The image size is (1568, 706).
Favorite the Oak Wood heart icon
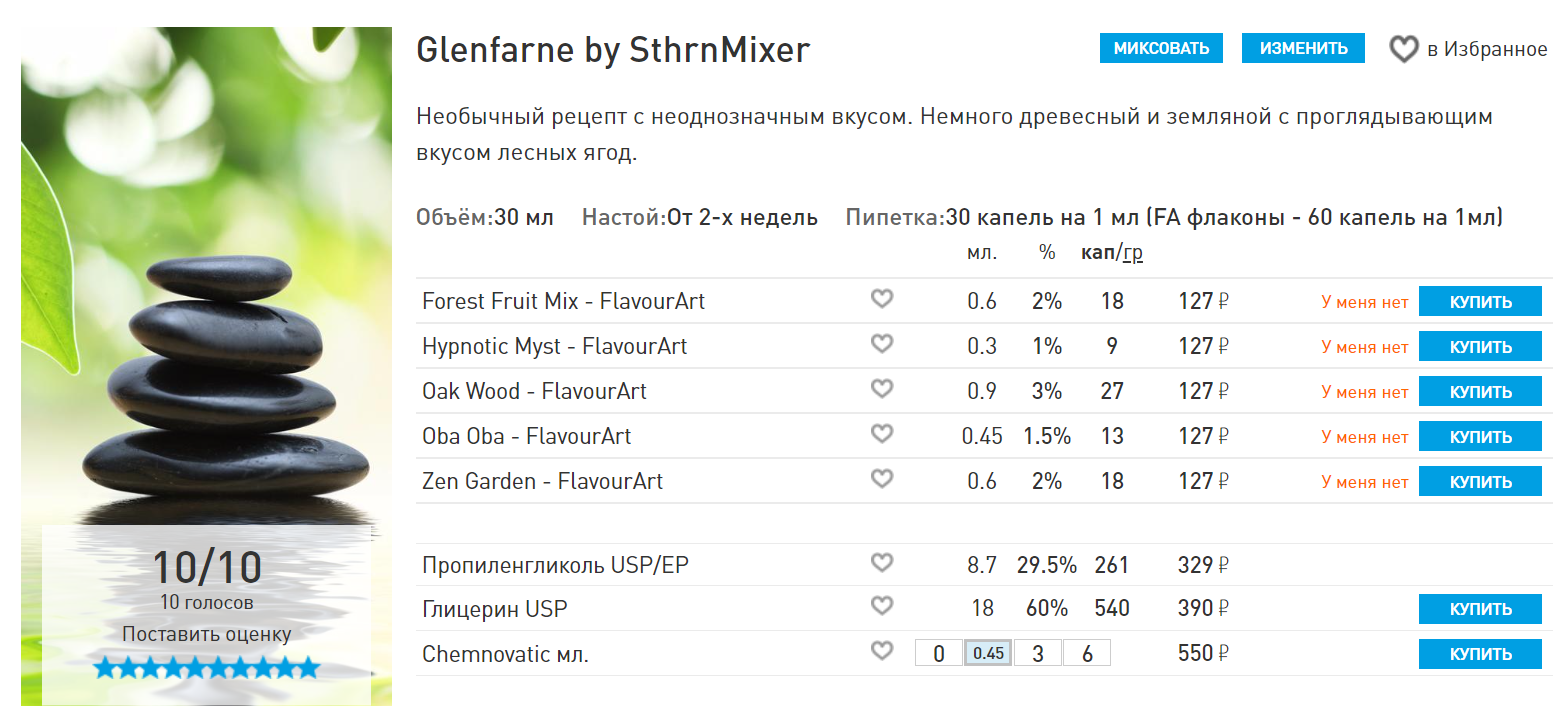click(881, 389)
